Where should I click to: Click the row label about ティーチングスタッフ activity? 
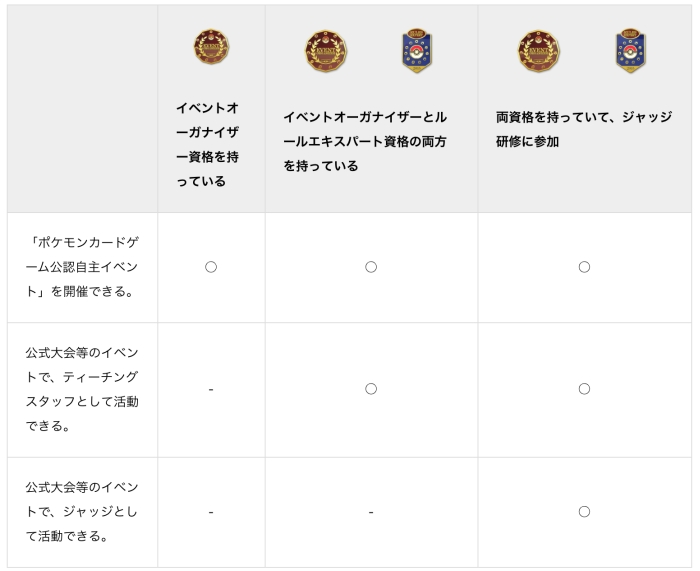(82, 389)
